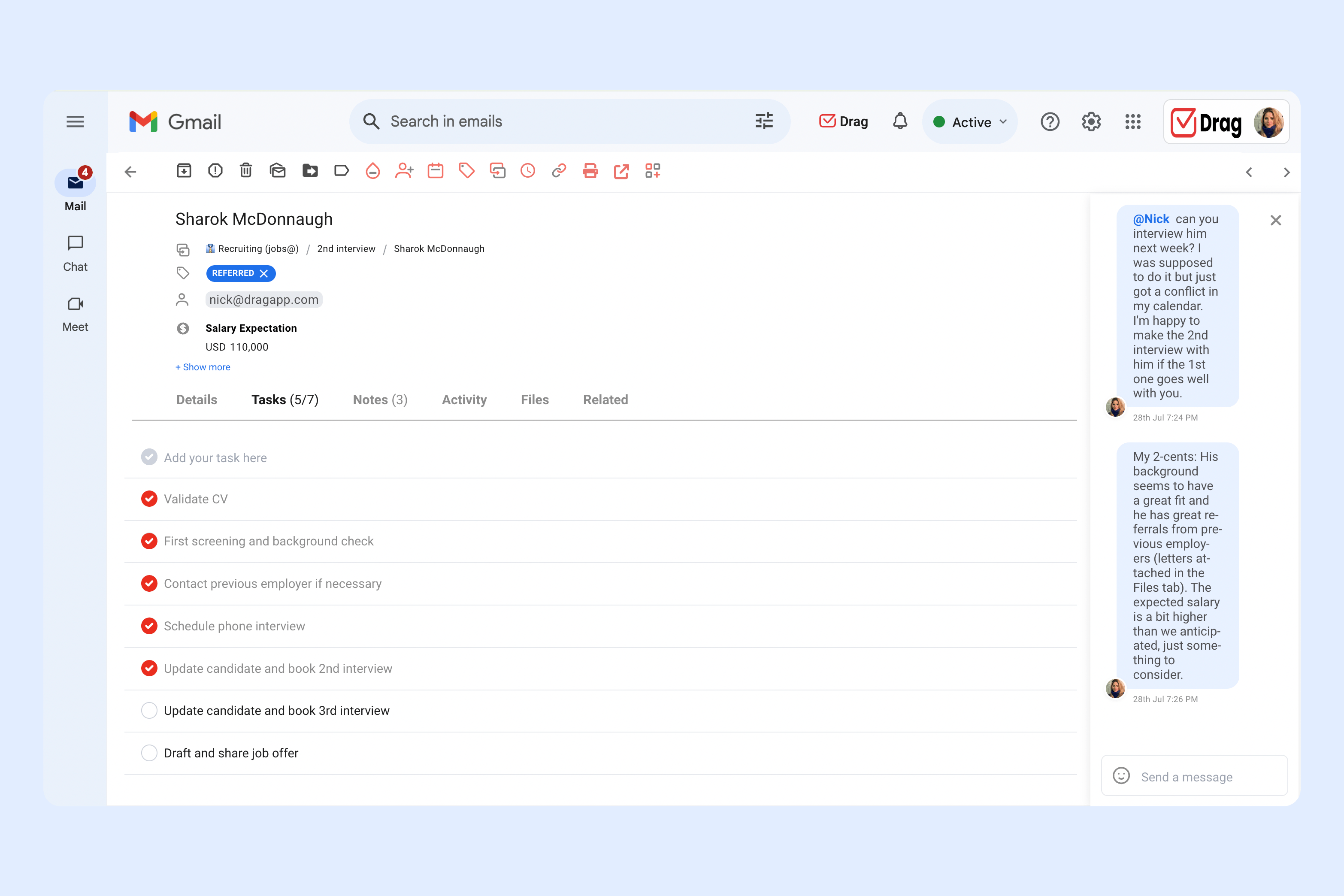Click the red clock snooze icon
The height and width of the screenshot is (896, 1344).
point(528,171)
